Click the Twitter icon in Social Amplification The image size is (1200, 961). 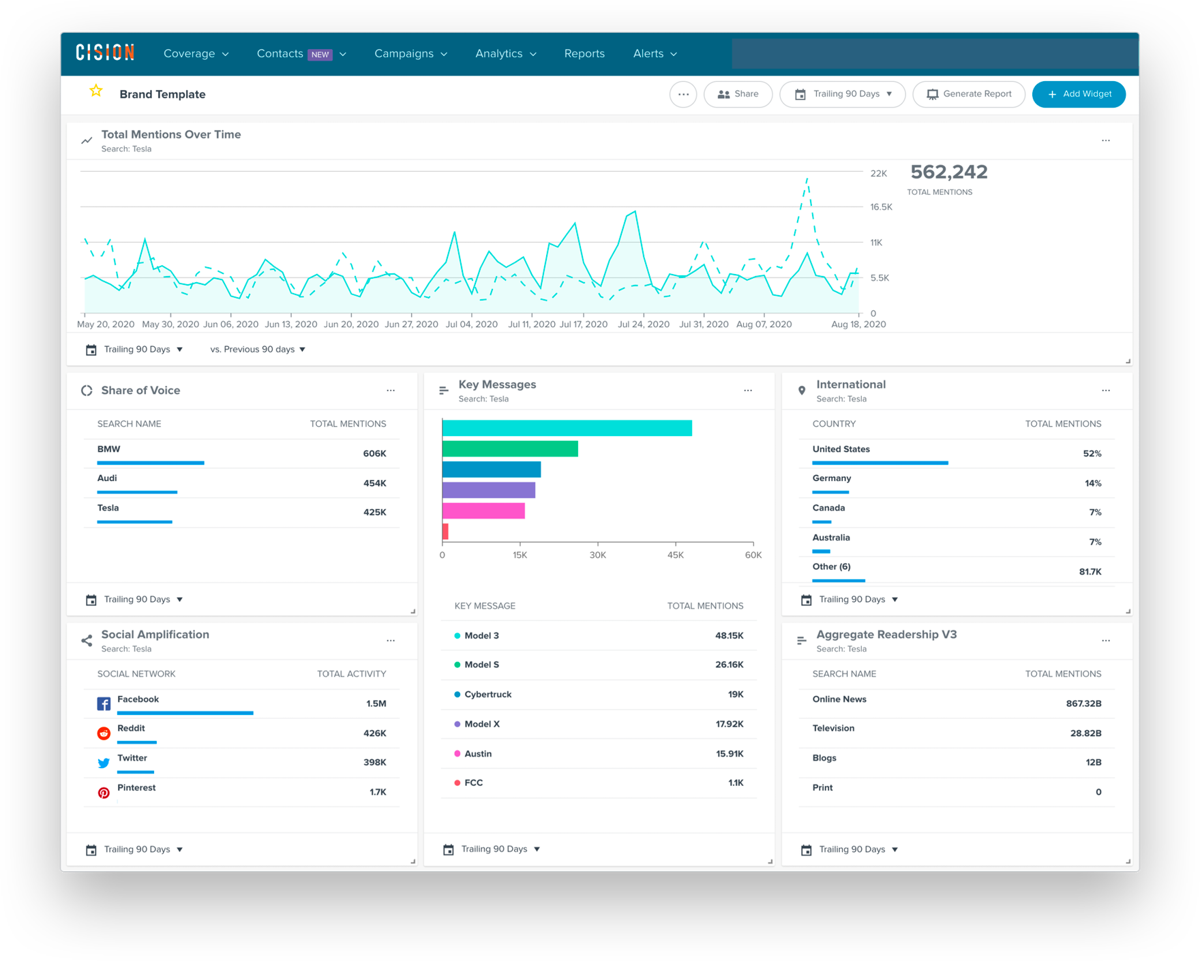[x=103, y=763]
